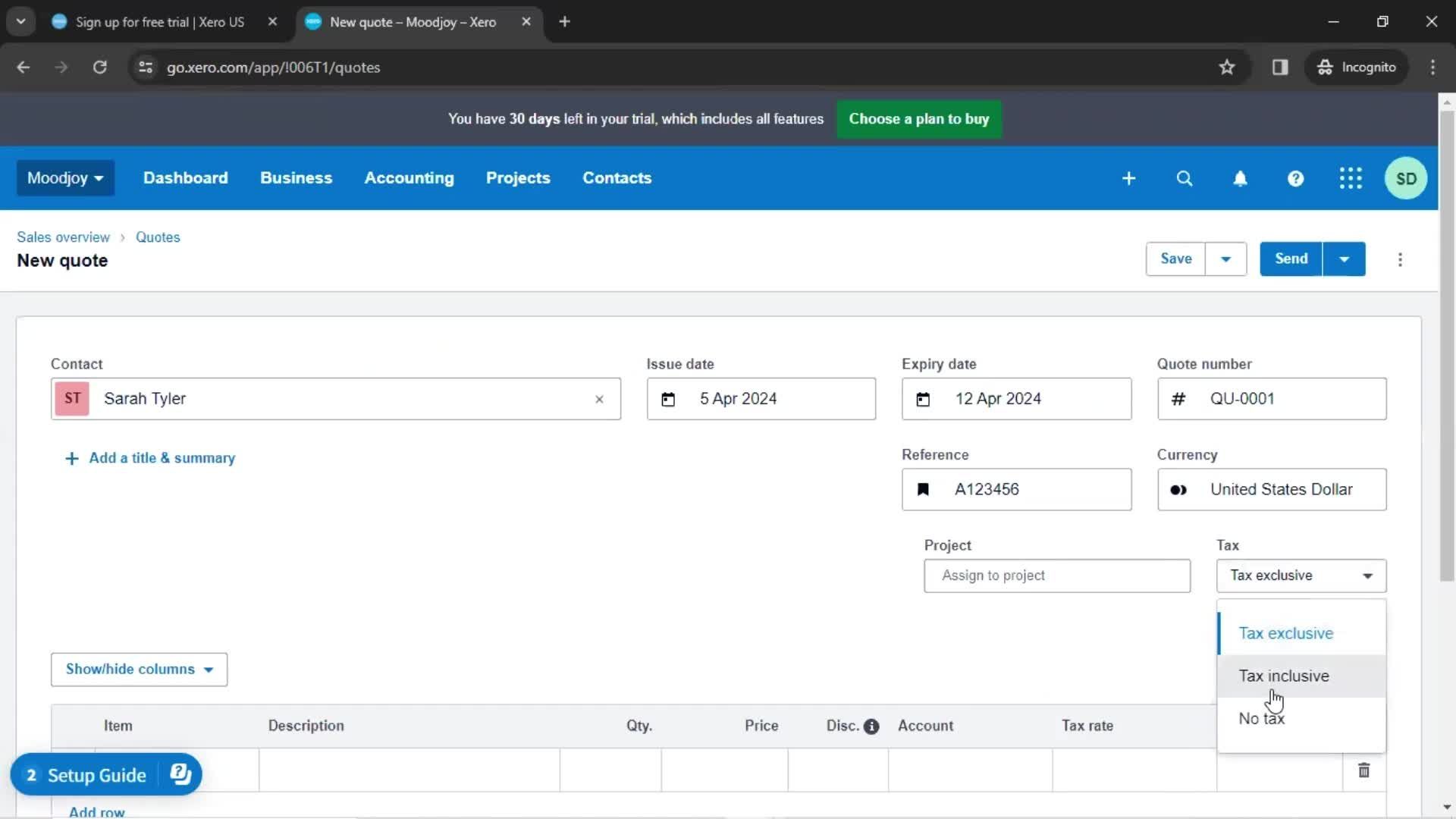Open the Setup Guide button

click(106, 774)
